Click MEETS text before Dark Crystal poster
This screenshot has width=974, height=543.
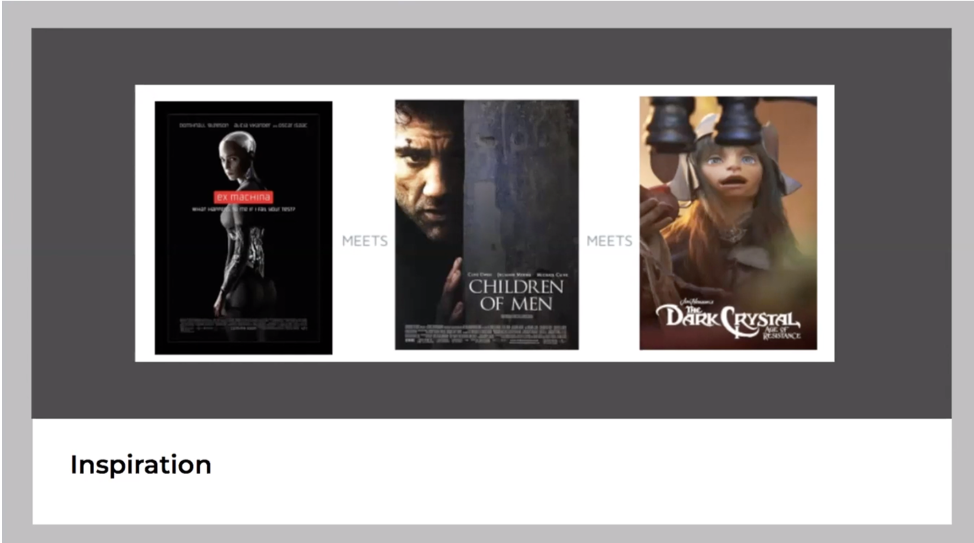click(x=609, y=241)
